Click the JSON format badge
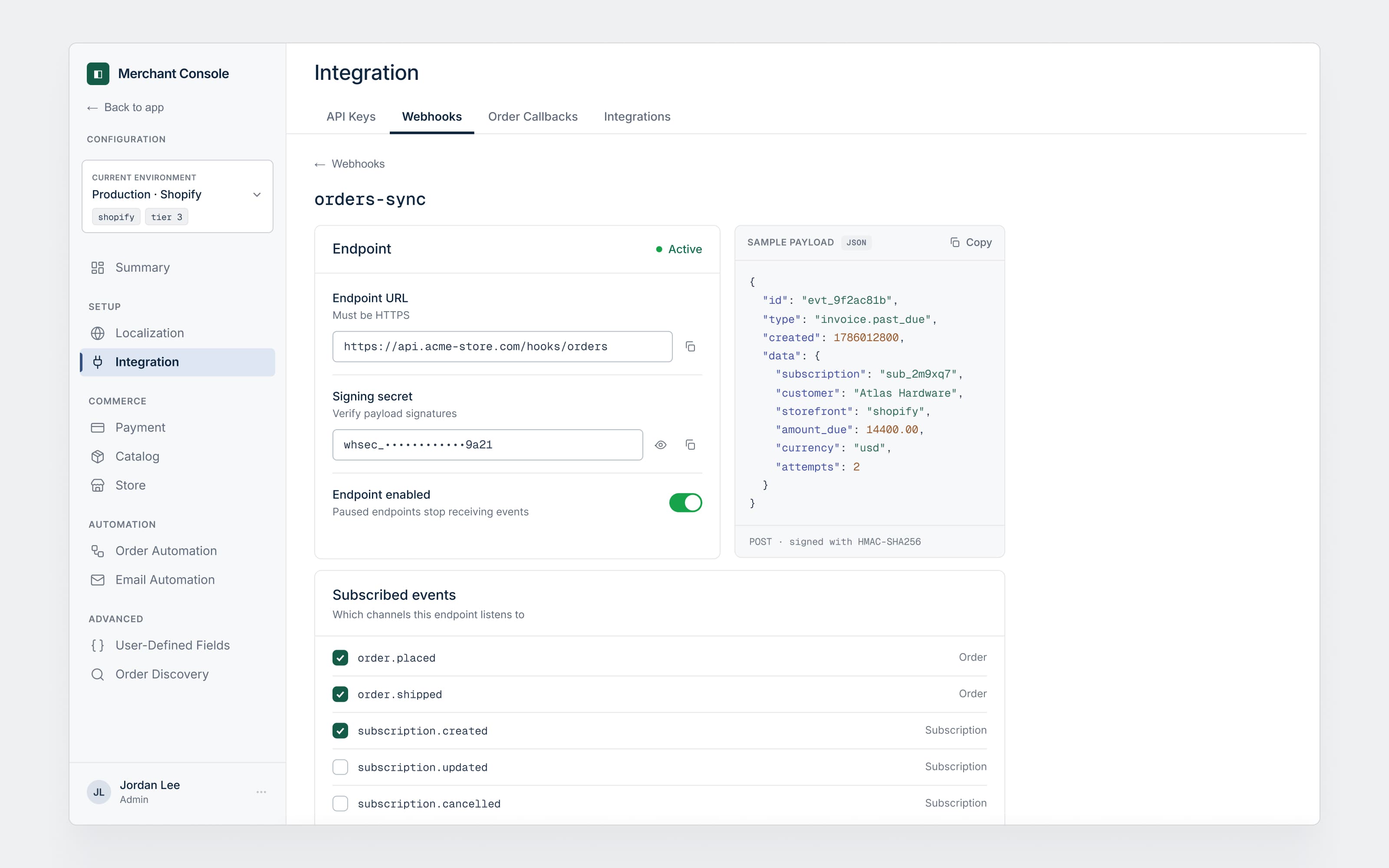Screen dimensions: 1389x868 pos(856,243)
